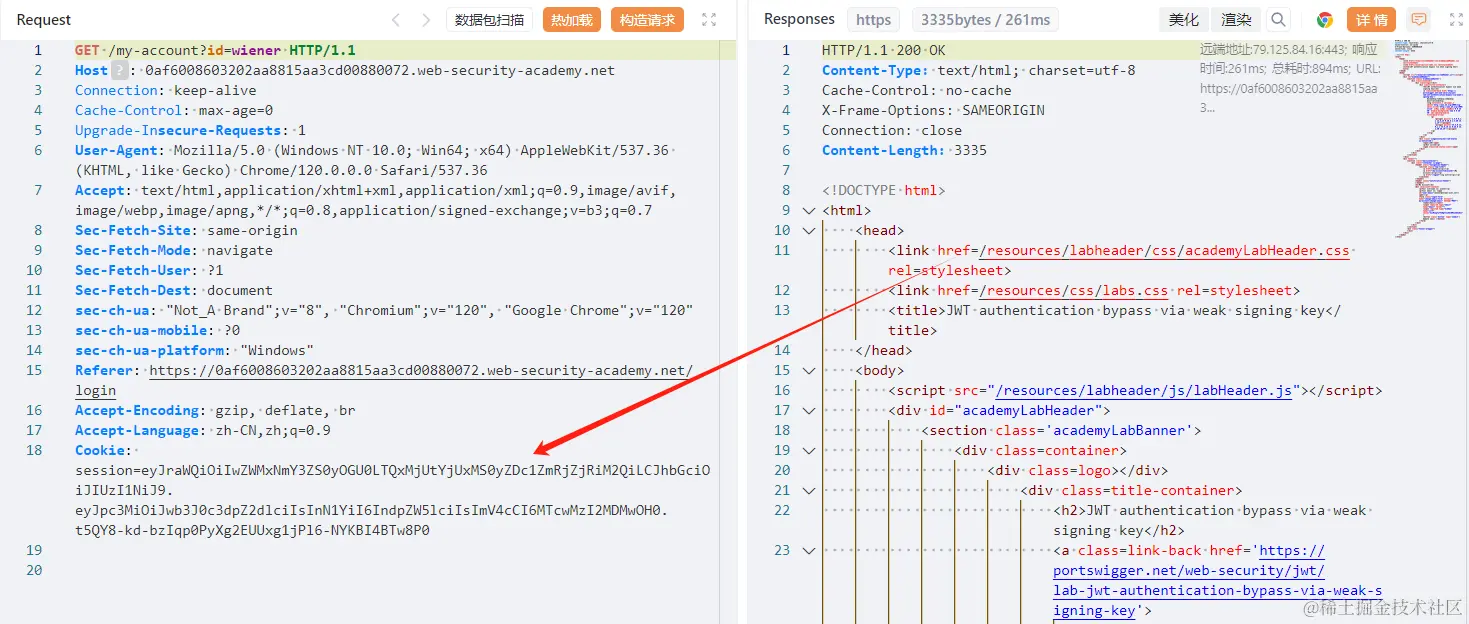Collapse the container div on line 19
The width and height of the screenshot is (1469, 624).
point(808,450)
